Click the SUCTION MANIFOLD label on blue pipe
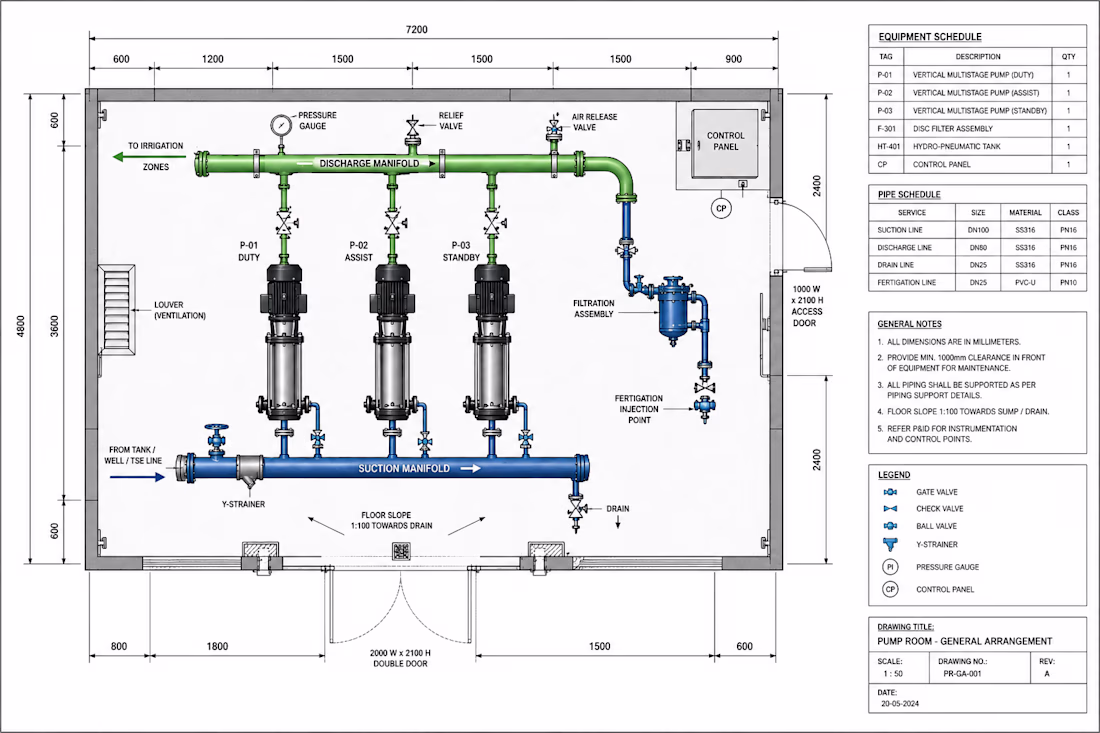The height and width of the screenshot is (733, 1100). (404, 469)
